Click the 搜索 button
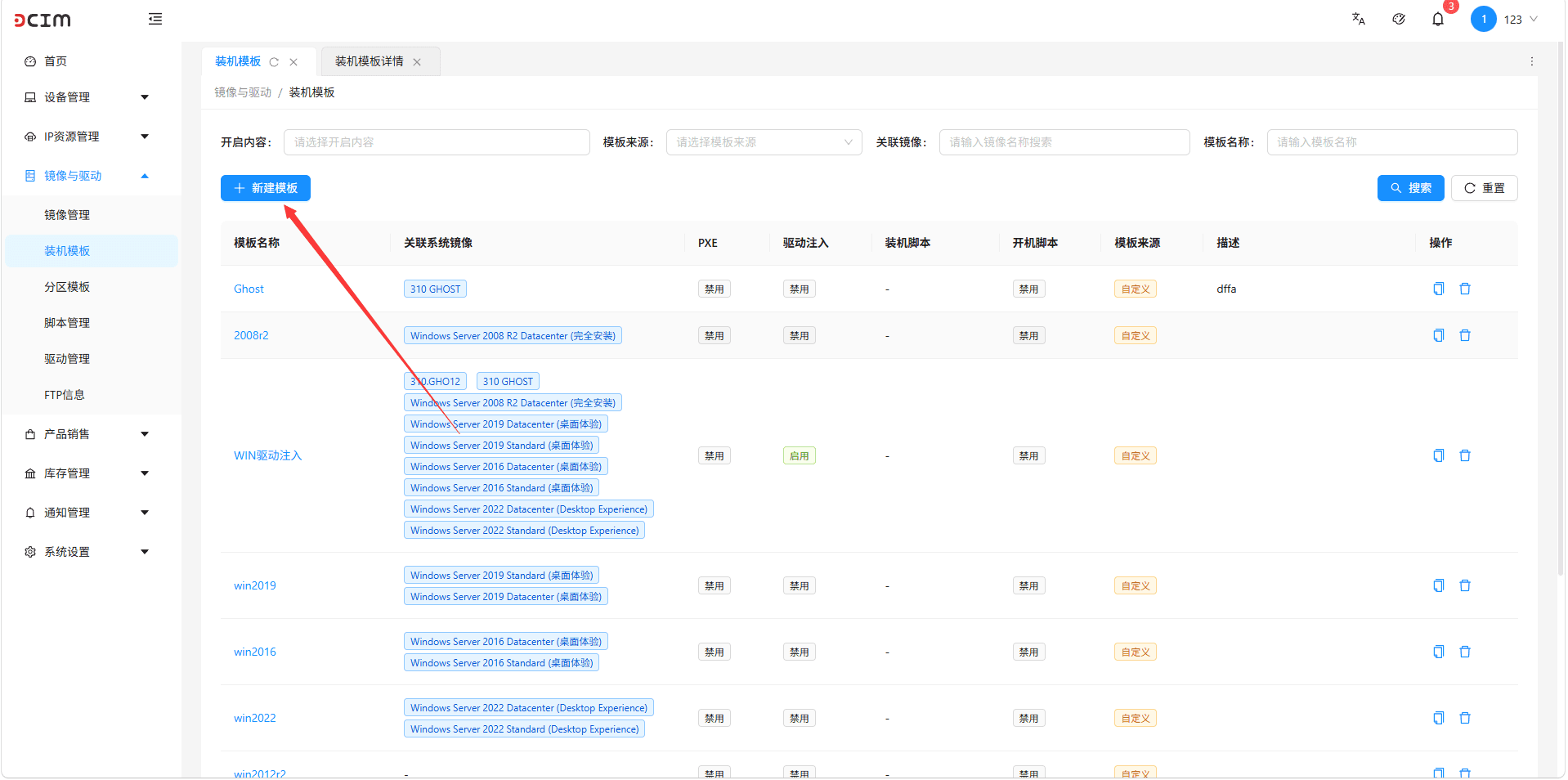 (1410, 188)
